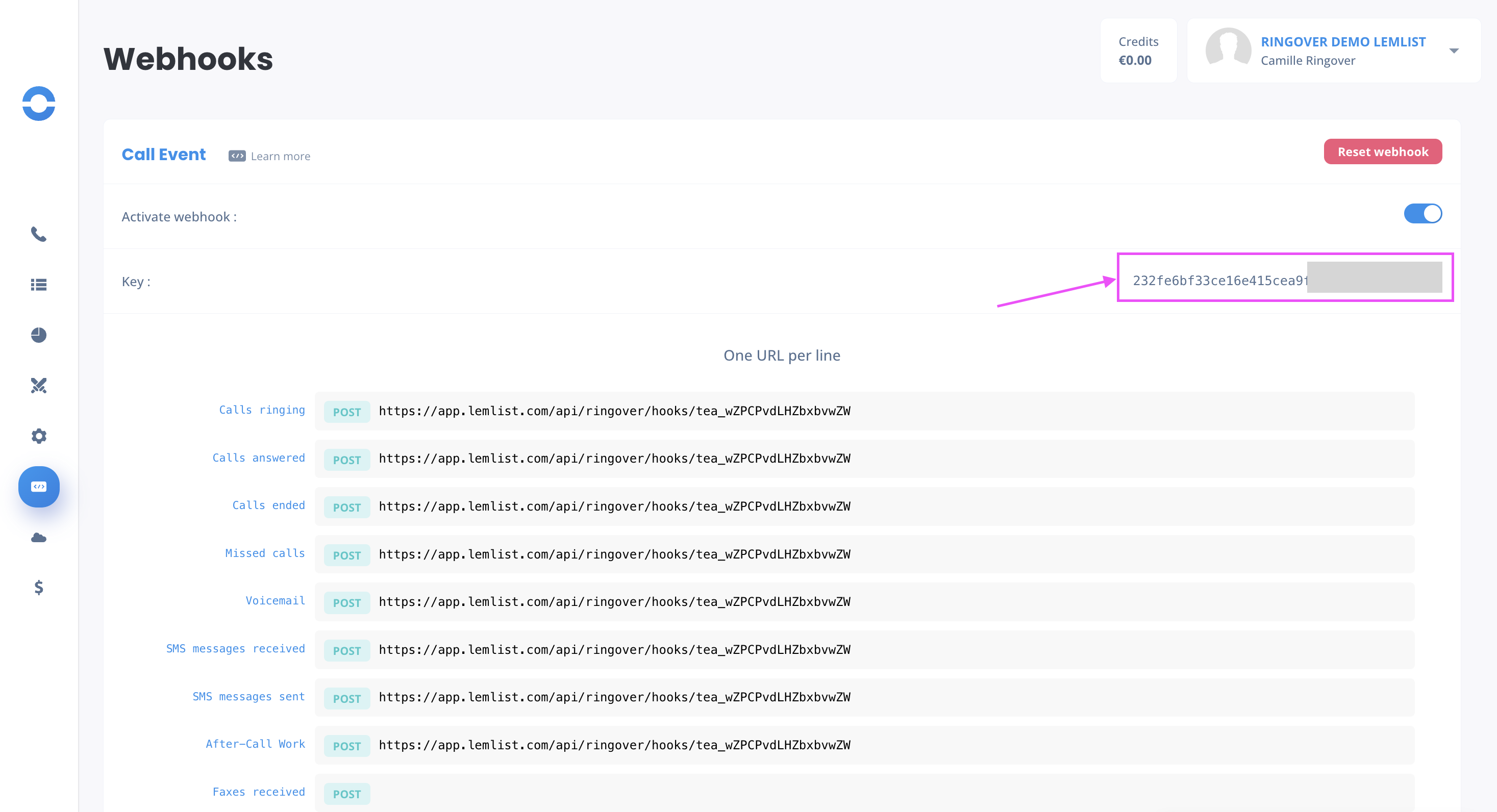Edit the Voicemail URL field
This screenshot has width=1497, height=812.
pos(864,602)
